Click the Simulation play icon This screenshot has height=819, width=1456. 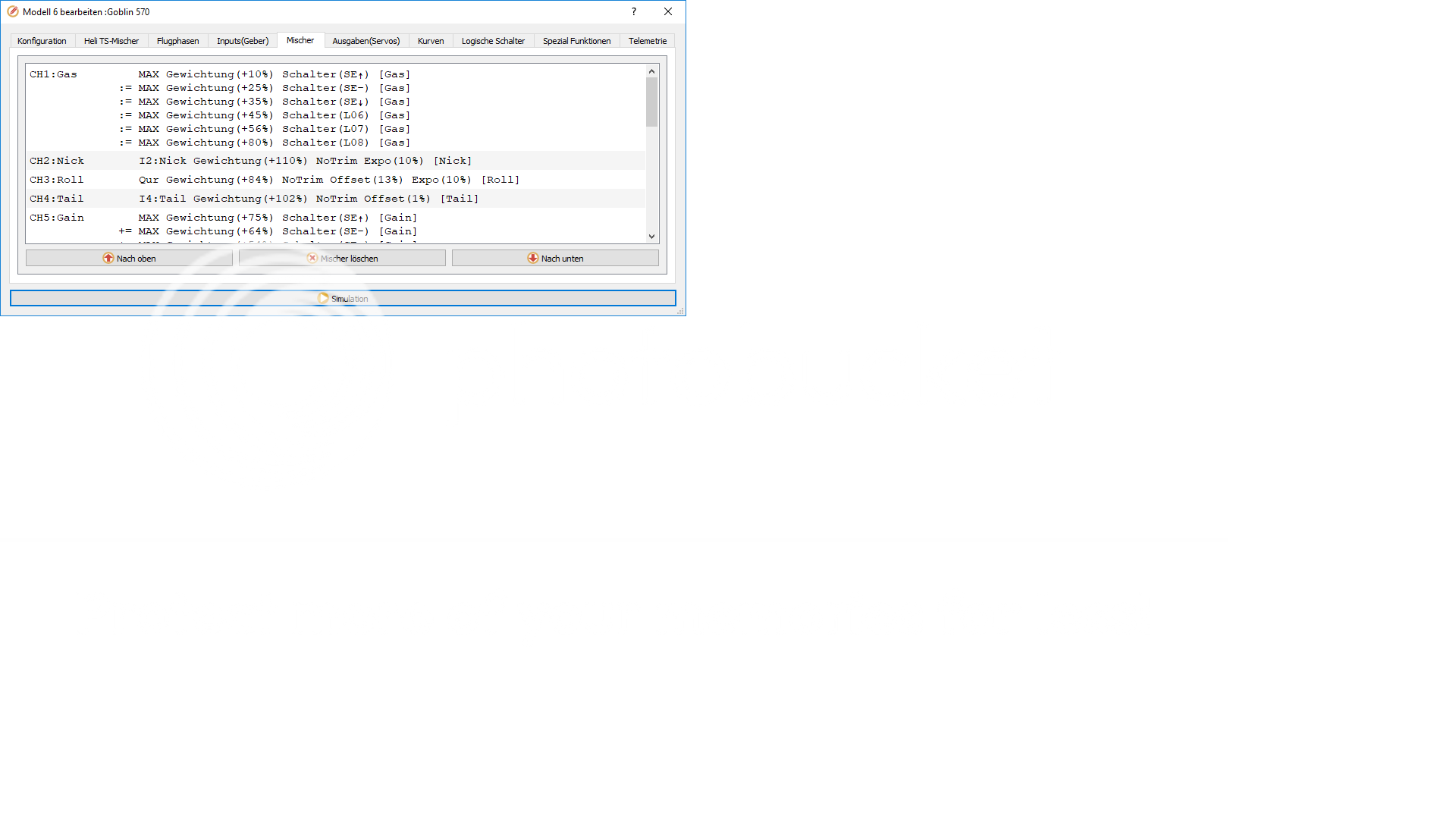[x=323, y=298]
